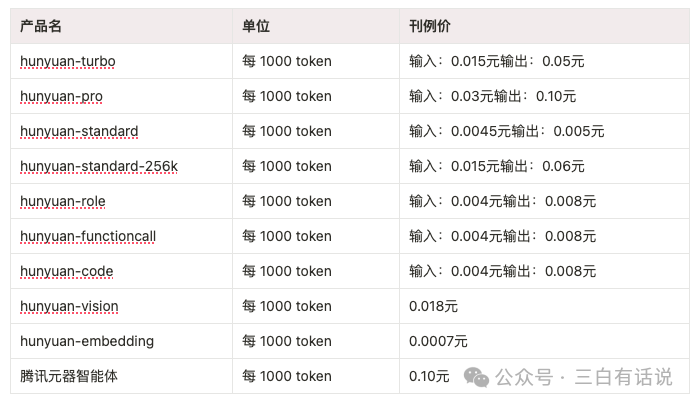The width and height of the screenshot is (695, 405).
Task: Click the 产品名 column header
Action: point(41,26)
